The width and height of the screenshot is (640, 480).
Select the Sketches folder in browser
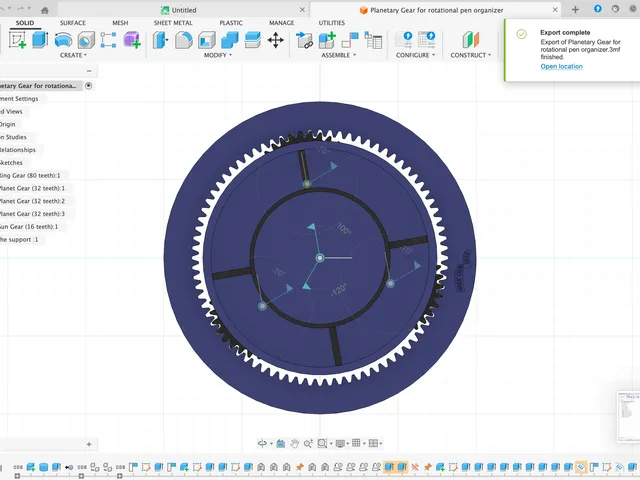click(11, 162)
